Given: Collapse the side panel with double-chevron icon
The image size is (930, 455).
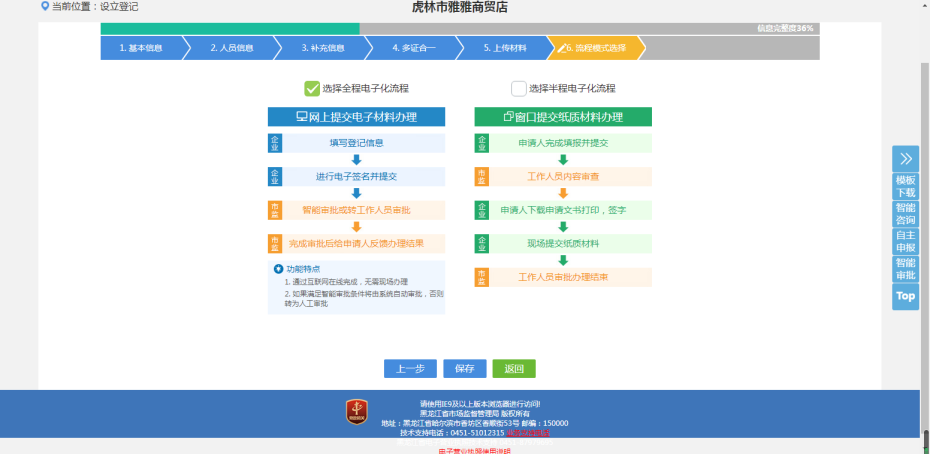Looking at the screenshot, I should [905, 158].
